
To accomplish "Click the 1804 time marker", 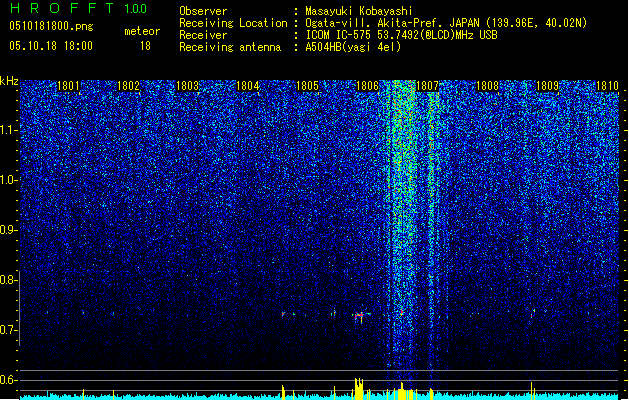I will click(248, 86).
